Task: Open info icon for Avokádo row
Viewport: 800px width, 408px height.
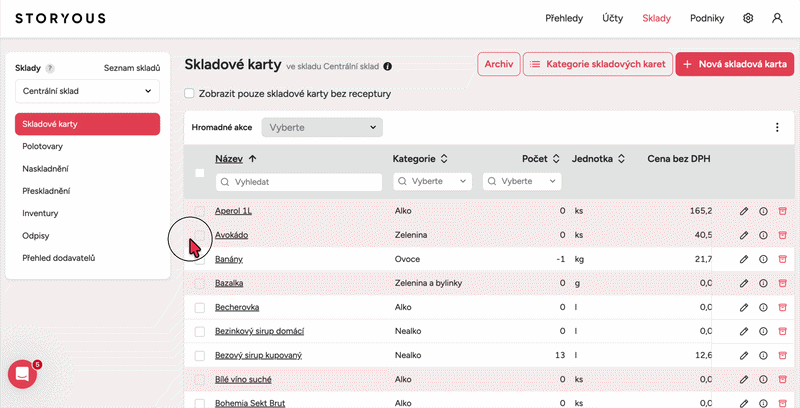Action: (763, 235)
